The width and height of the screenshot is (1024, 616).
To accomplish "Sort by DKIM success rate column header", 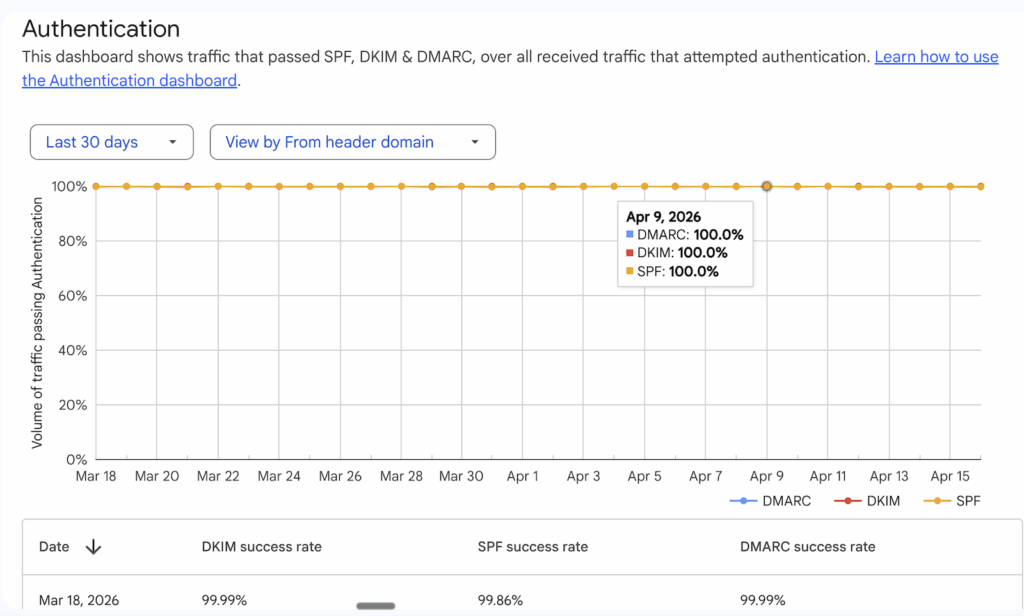I will [261, 547].
